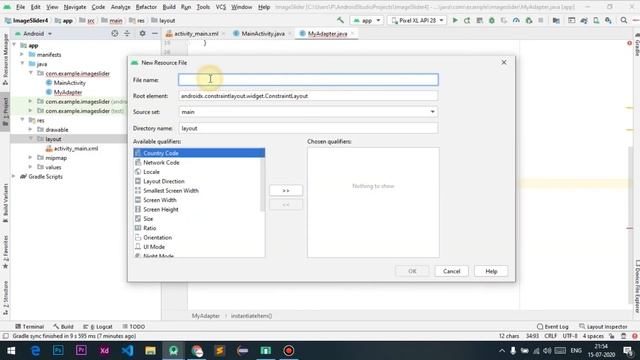Open the Build menu
This screenshot has height=360, width=640.
tap(169, 7)
